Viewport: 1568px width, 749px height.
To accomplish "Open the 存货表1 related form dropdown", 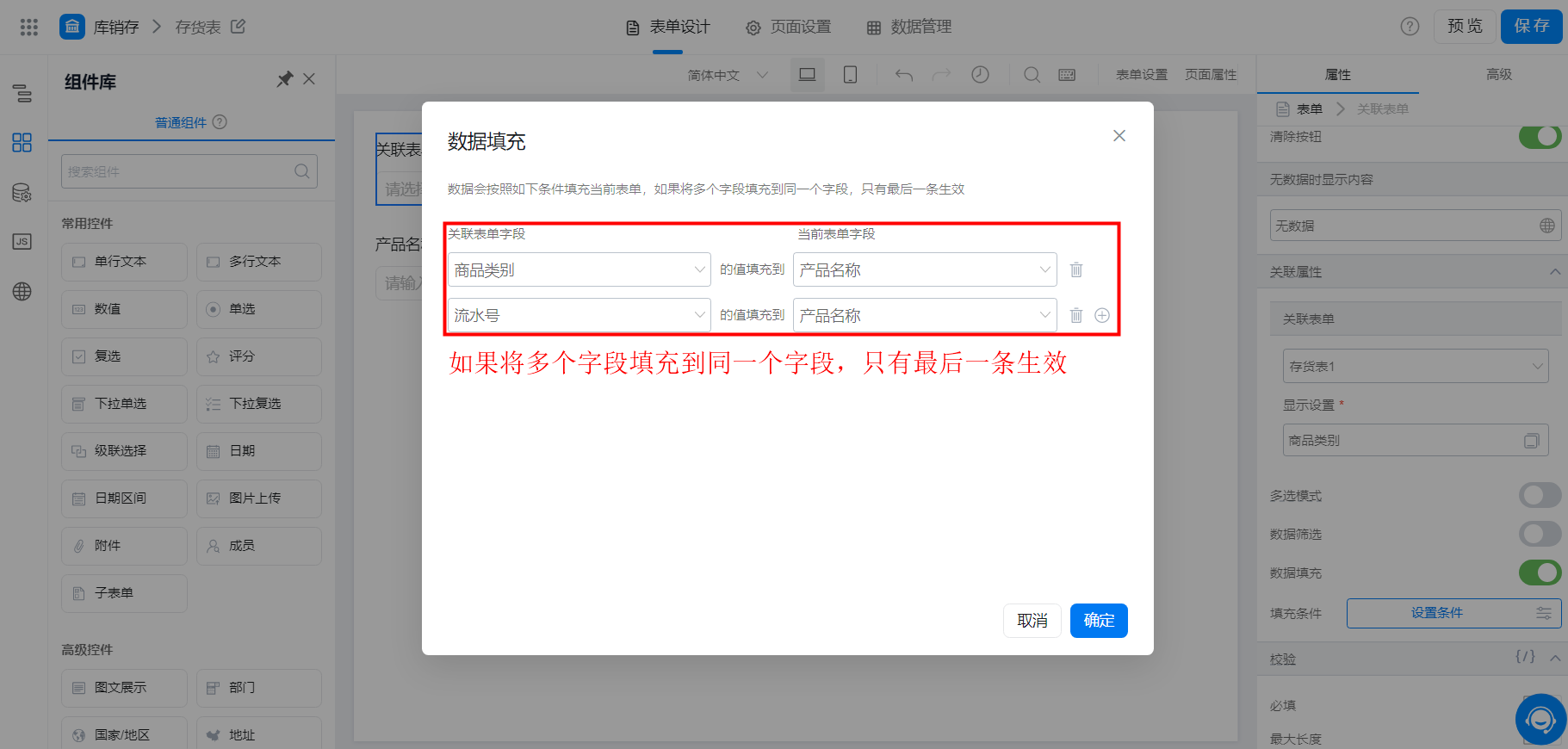I will [x=1416, y=366].
